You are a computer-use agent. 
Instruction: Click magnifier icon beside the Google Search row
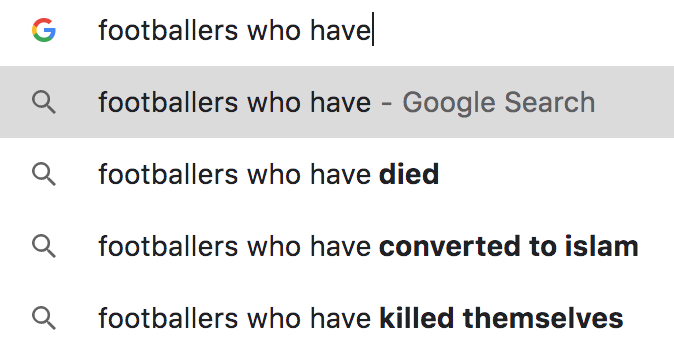[44, 102]
